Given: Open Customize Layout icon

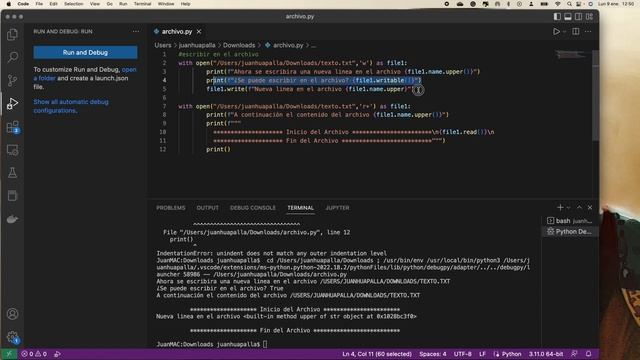Looking at the screenshot, I should [589, 16].
